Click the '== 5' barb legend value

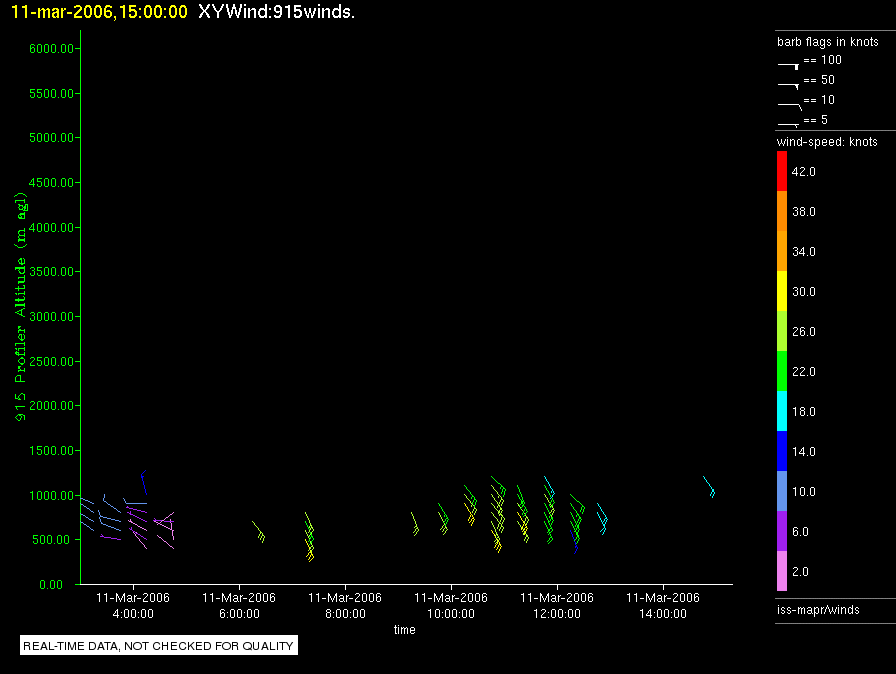point(815,120)
